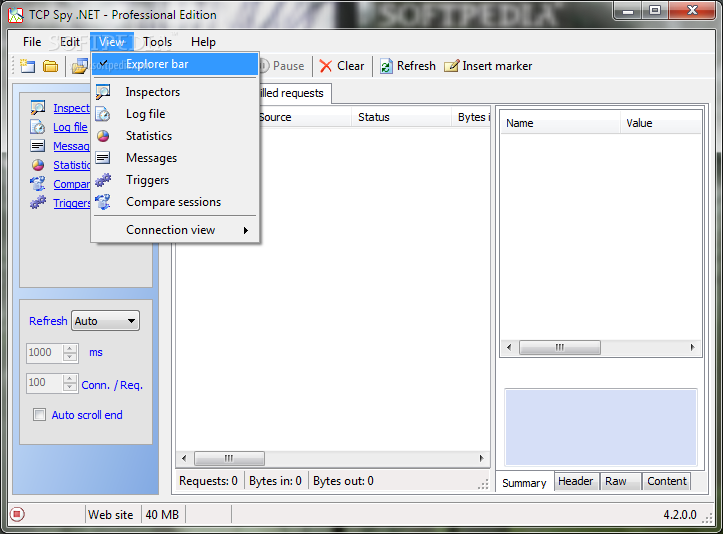The width and height of the screenshot is (723, 534).
Task: Click Triggers gear icon in explorer bar
Action: point(38,202)
